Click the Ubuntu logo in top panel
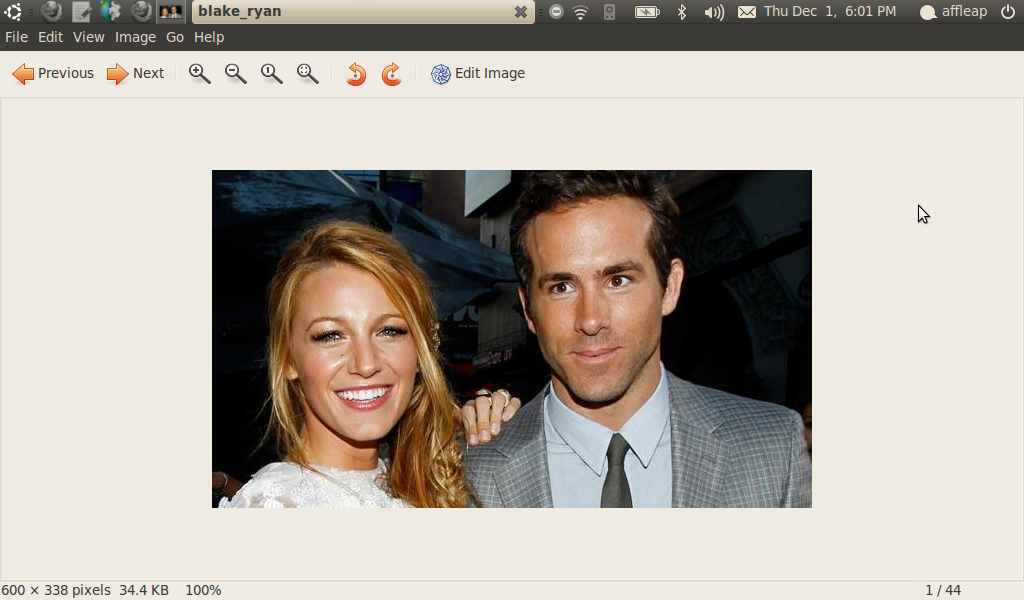 click(13, 11)
